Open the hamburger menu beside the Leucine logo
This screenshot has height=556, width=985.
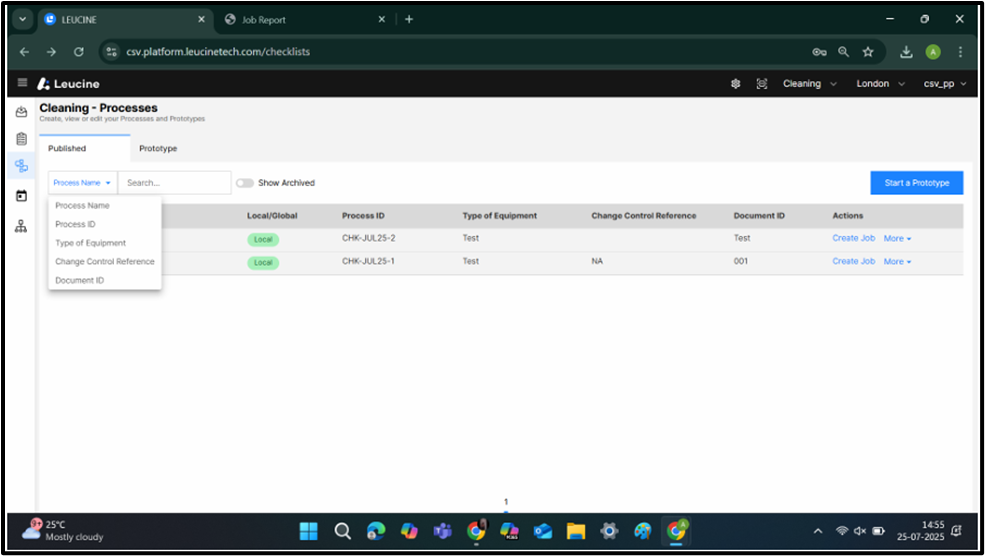(22, 84)
